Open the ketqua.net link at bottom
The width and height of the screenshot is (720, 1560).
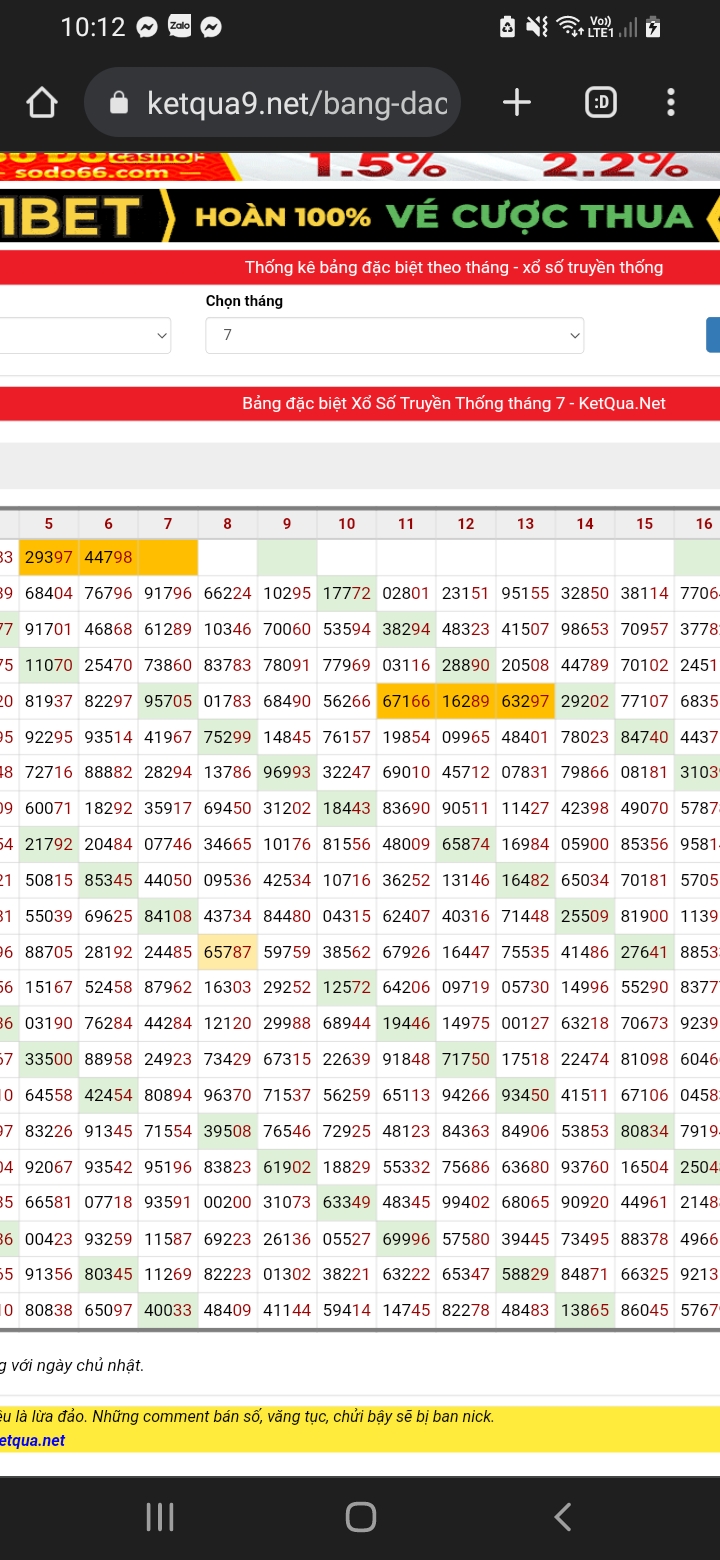pos(33,1440)
